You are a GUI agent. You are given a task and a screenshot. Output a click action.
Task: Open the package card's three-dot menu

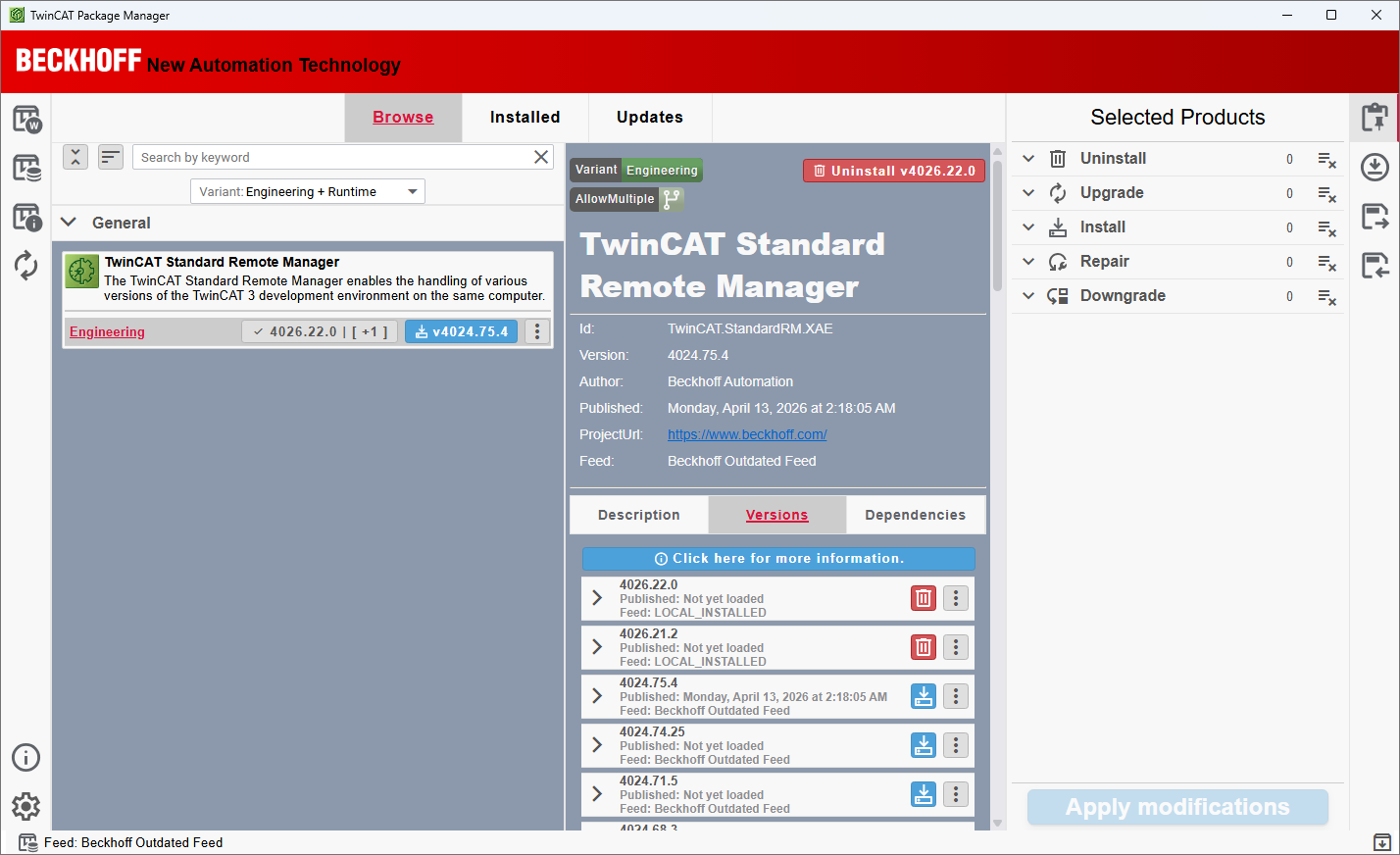[x=536, y=331]
